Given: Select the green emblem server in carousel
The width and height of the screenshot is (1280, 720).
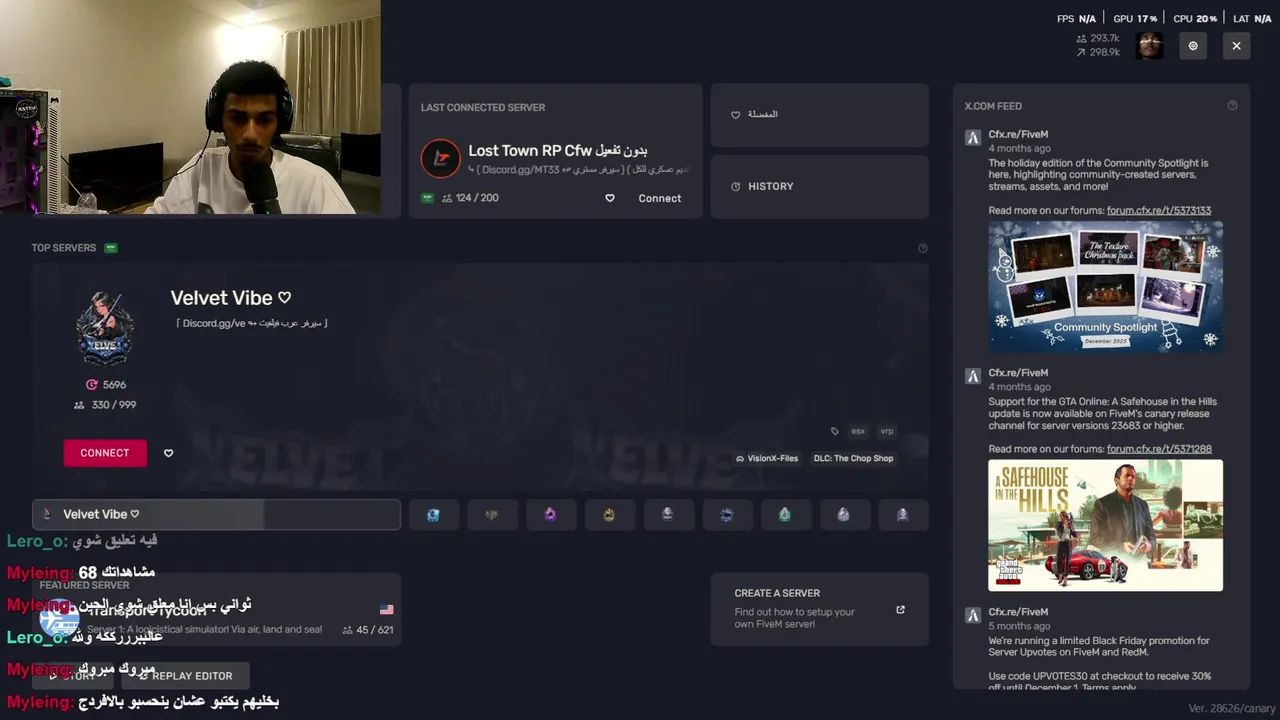Looking at the screenshot, I should (785, 514).
